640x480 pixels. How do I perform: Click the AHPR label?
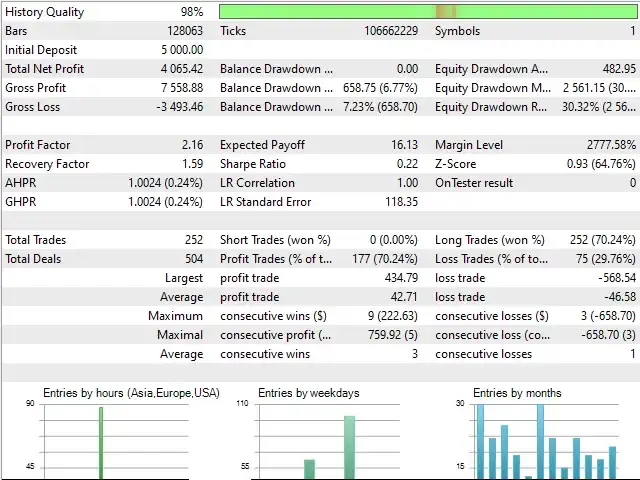(x=21, y=183)
